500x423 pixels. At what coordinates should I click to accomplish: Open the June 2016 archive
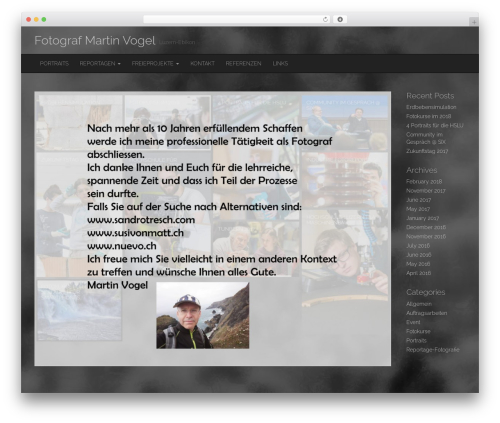click(418, 255)
